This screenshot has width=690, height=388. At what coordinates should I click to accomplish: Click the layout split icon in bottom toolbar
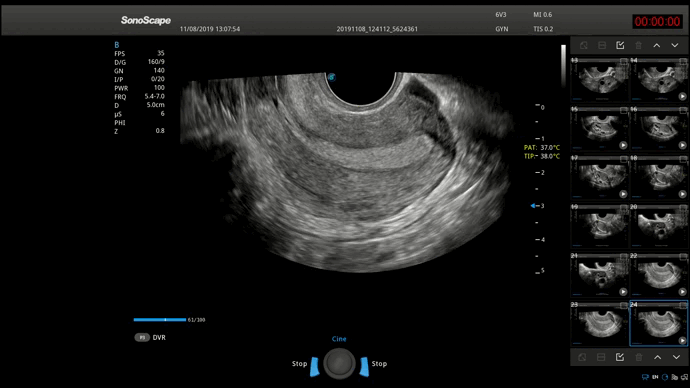[x=601, y=357]
